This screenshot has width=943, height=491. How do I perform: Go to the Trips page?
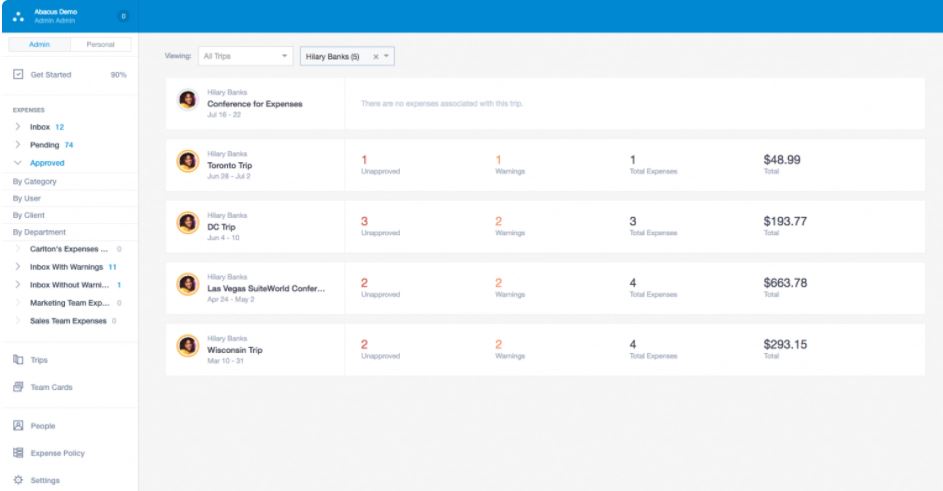[39, 360]
